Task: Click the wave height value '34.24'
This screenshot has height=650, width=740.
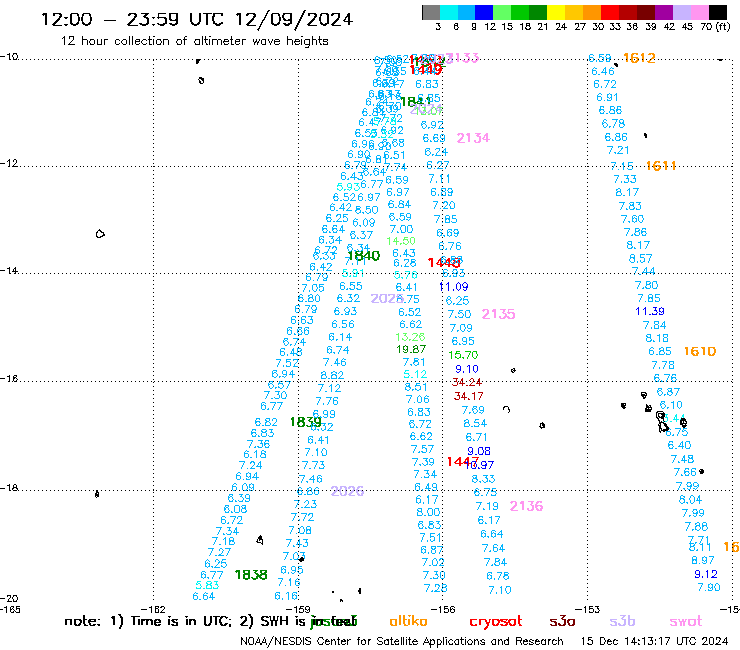Action: click(x=467, y=382)
